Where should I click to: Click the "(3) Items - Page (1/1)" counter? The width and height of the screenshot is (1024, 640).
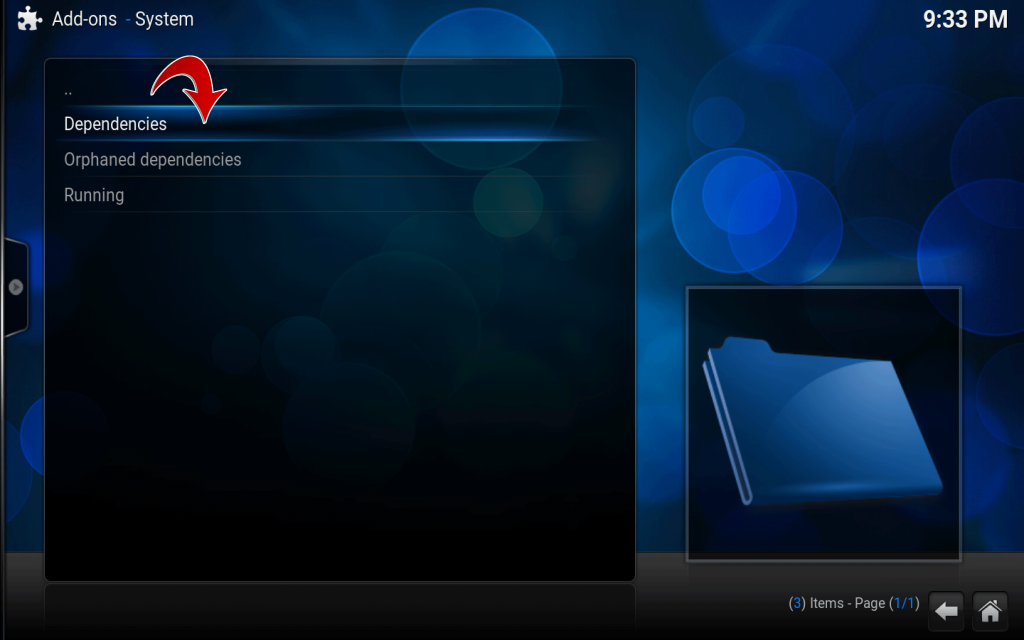pos(854,603)
